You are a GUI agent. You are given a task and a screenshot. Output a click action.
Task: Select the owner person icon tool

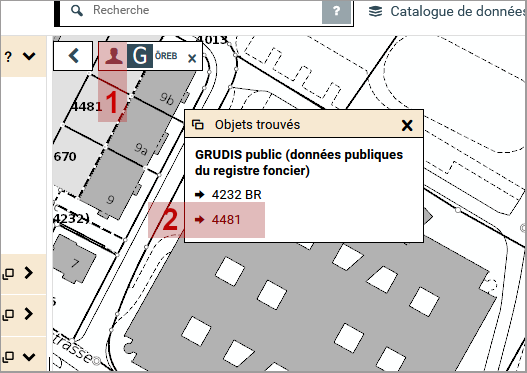[x=114, y=56]
